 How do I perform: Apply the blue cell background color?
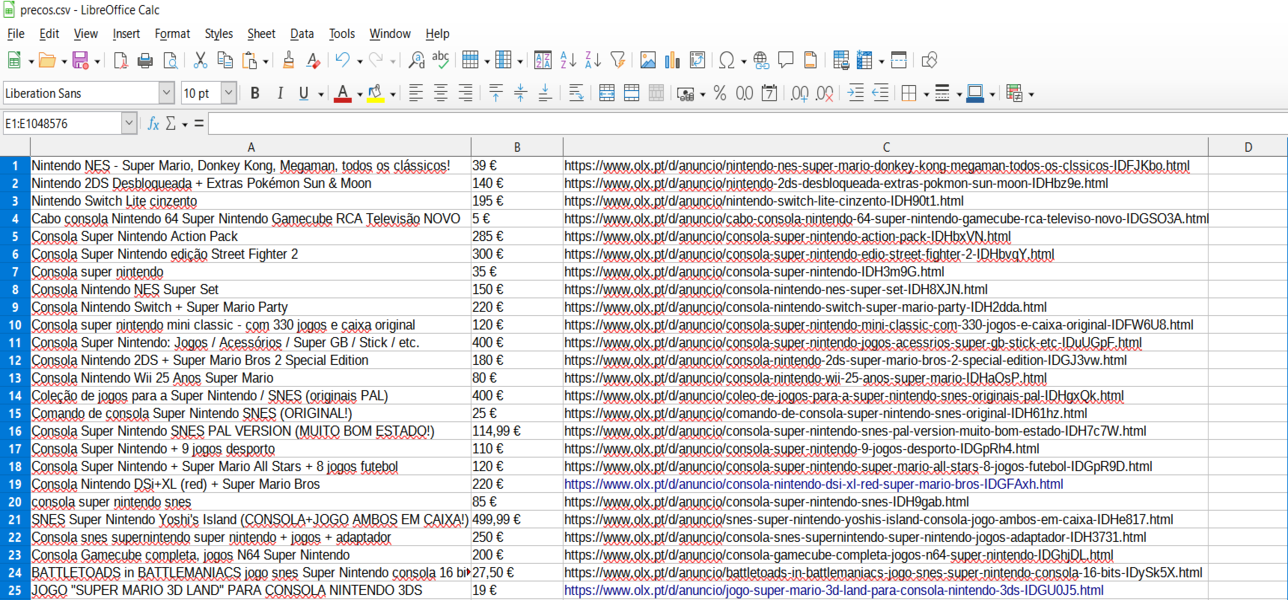click(x=975, y=93)
